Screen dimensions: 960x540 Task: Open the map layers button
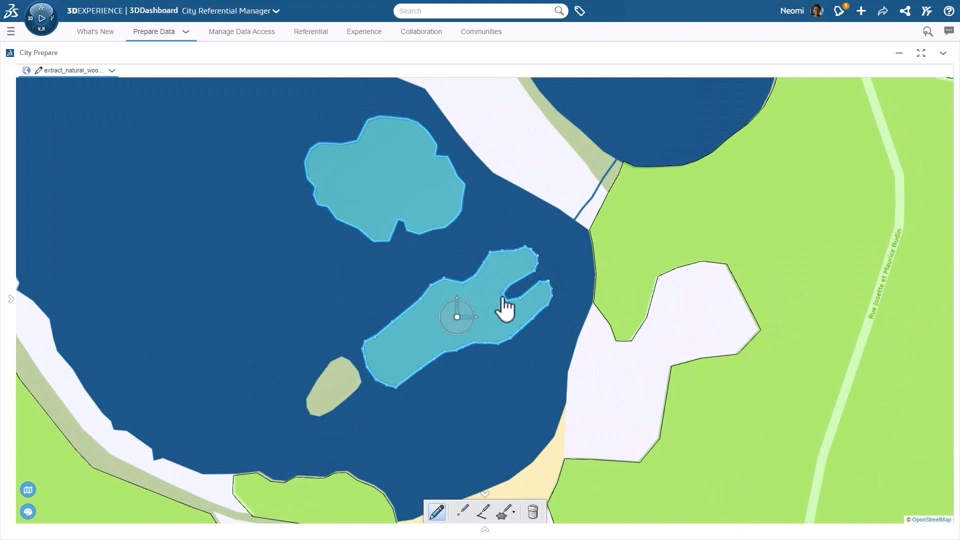[28, 490]
